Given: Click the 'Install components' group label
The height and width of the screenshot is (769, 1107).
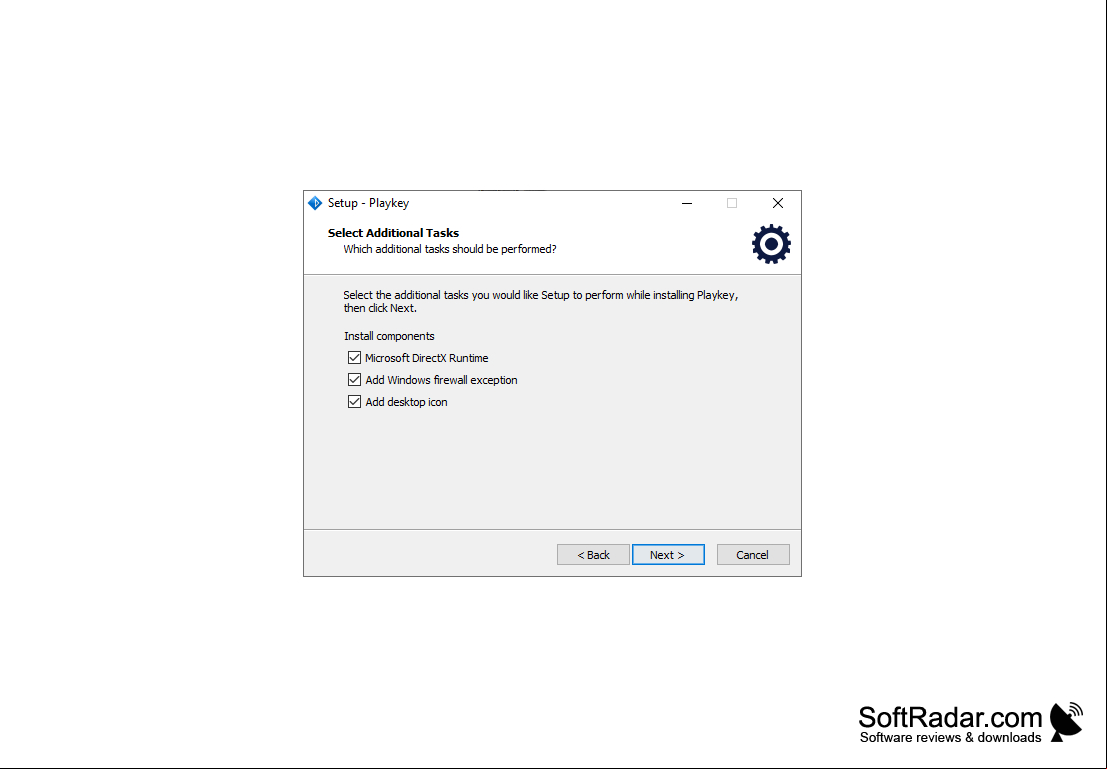Looking at the screenshot, I should tap(389, 336).
